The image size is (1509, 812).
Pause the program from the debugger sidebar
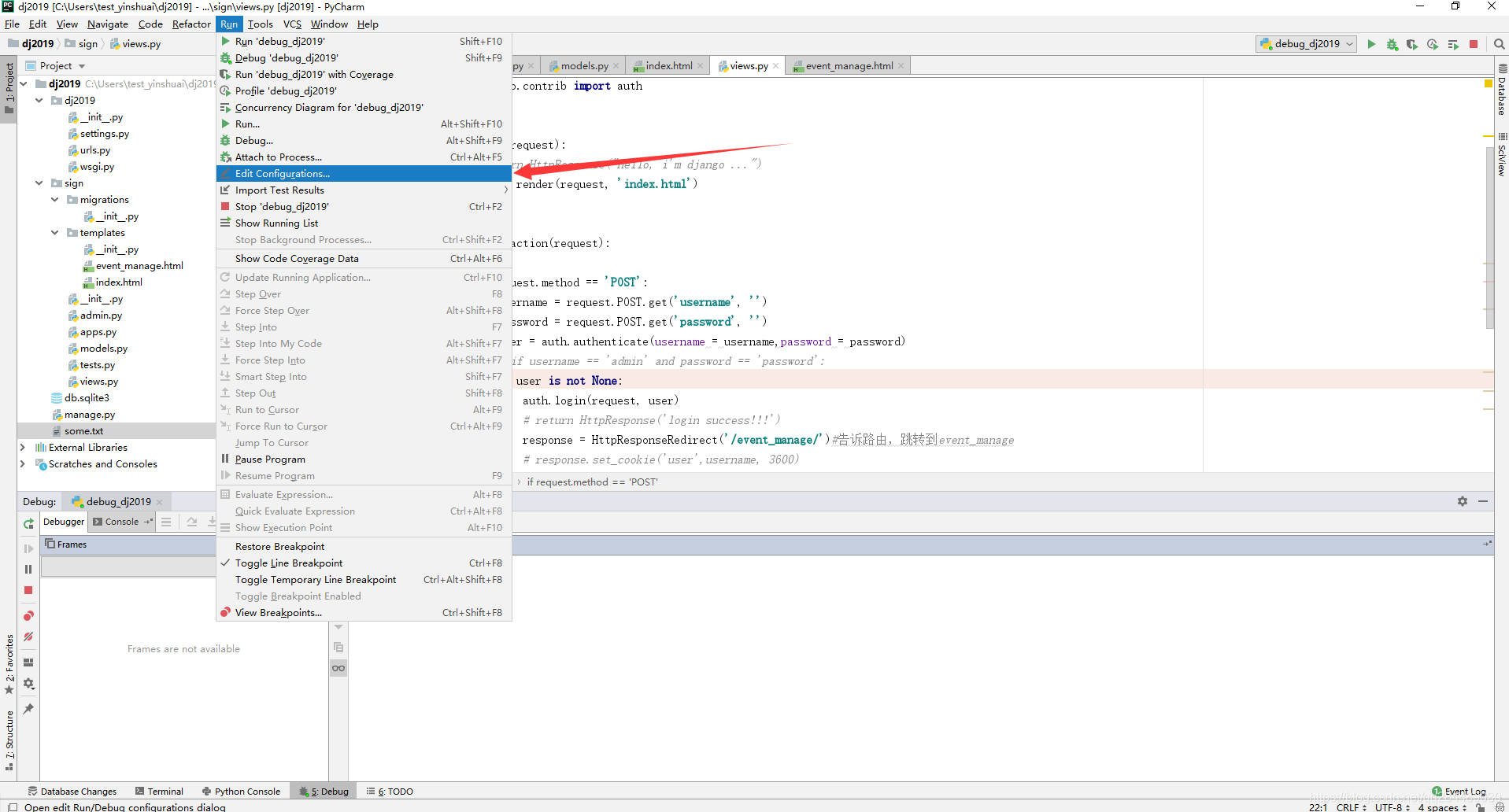(x=28, y=569)
